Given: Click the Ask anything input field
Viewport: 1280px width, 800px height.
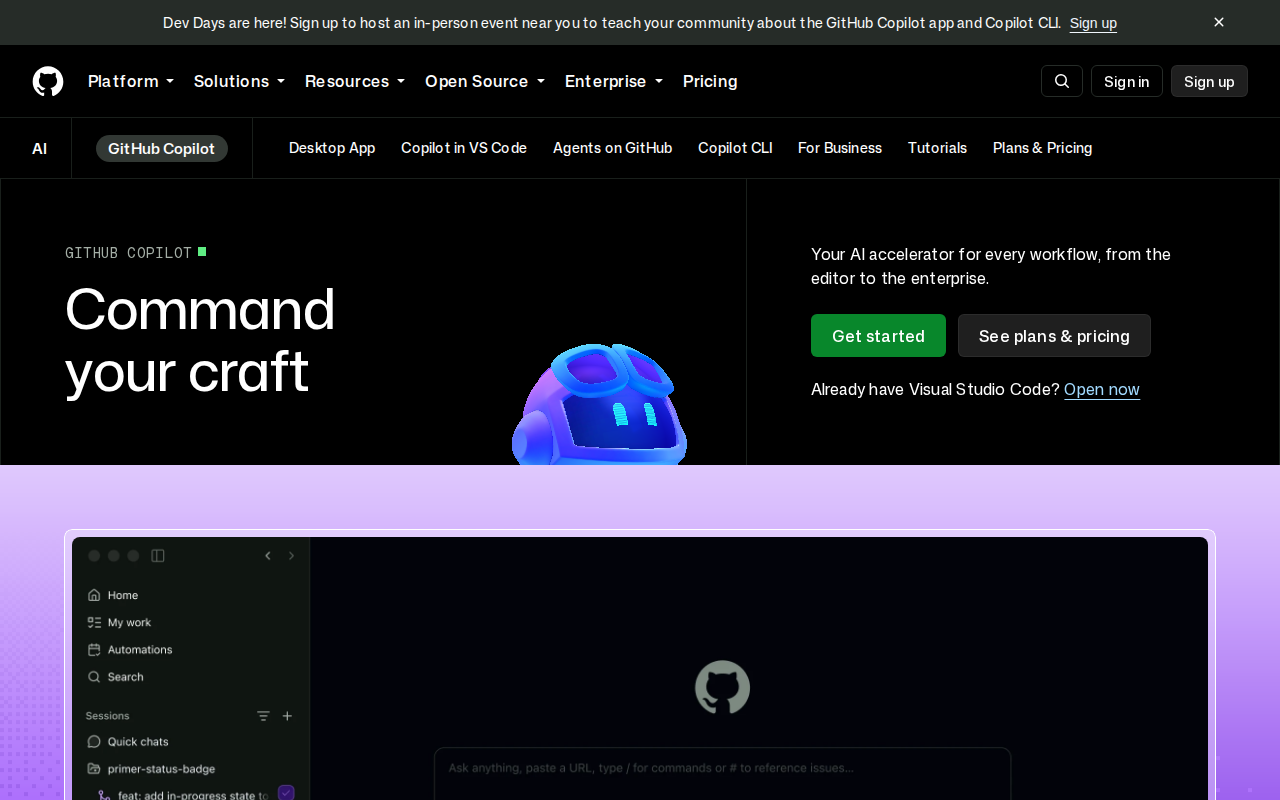Looking at the screenshot, I should coord(722,773).
